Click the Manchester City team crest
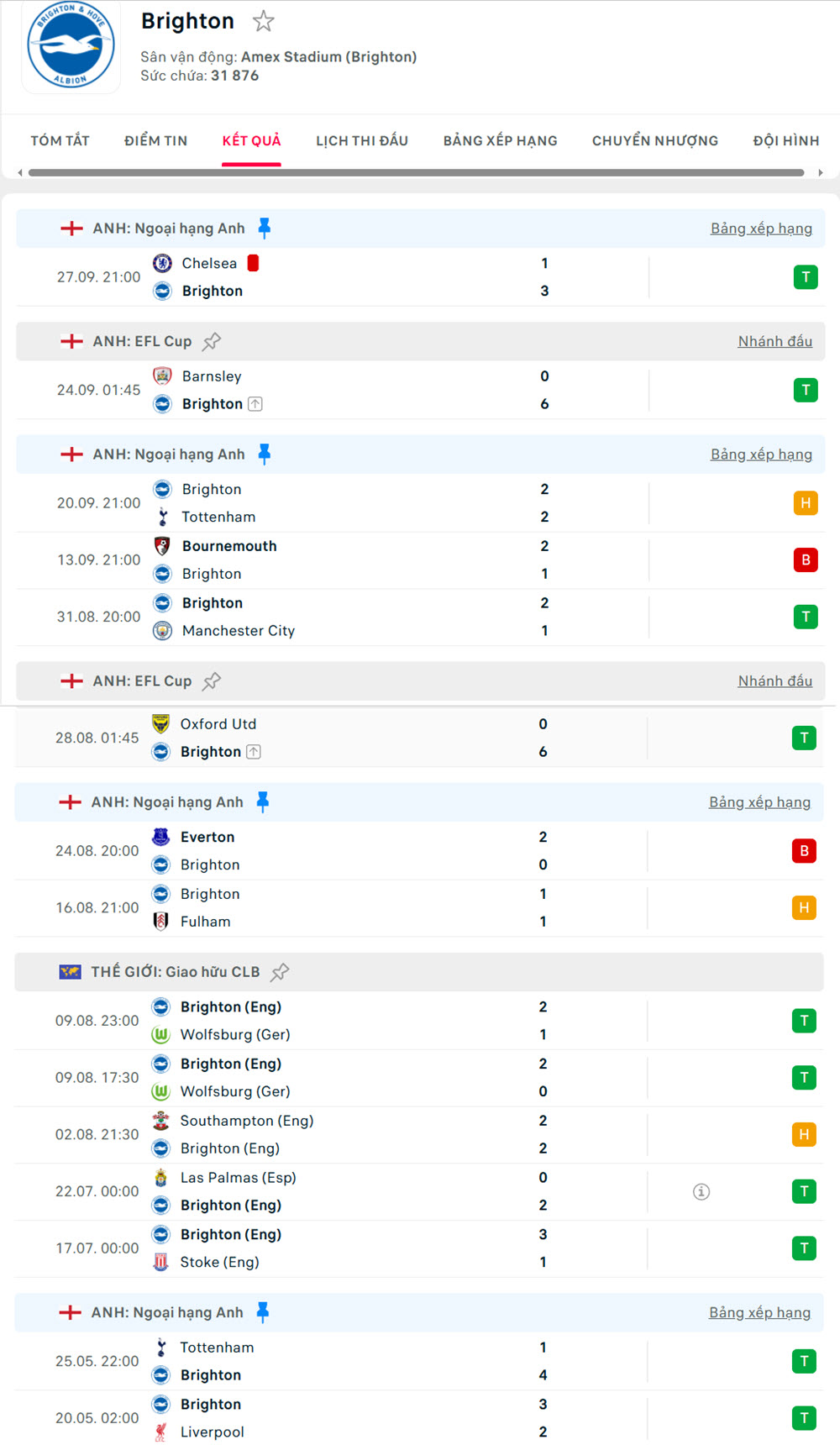 (x=162, y=631)
